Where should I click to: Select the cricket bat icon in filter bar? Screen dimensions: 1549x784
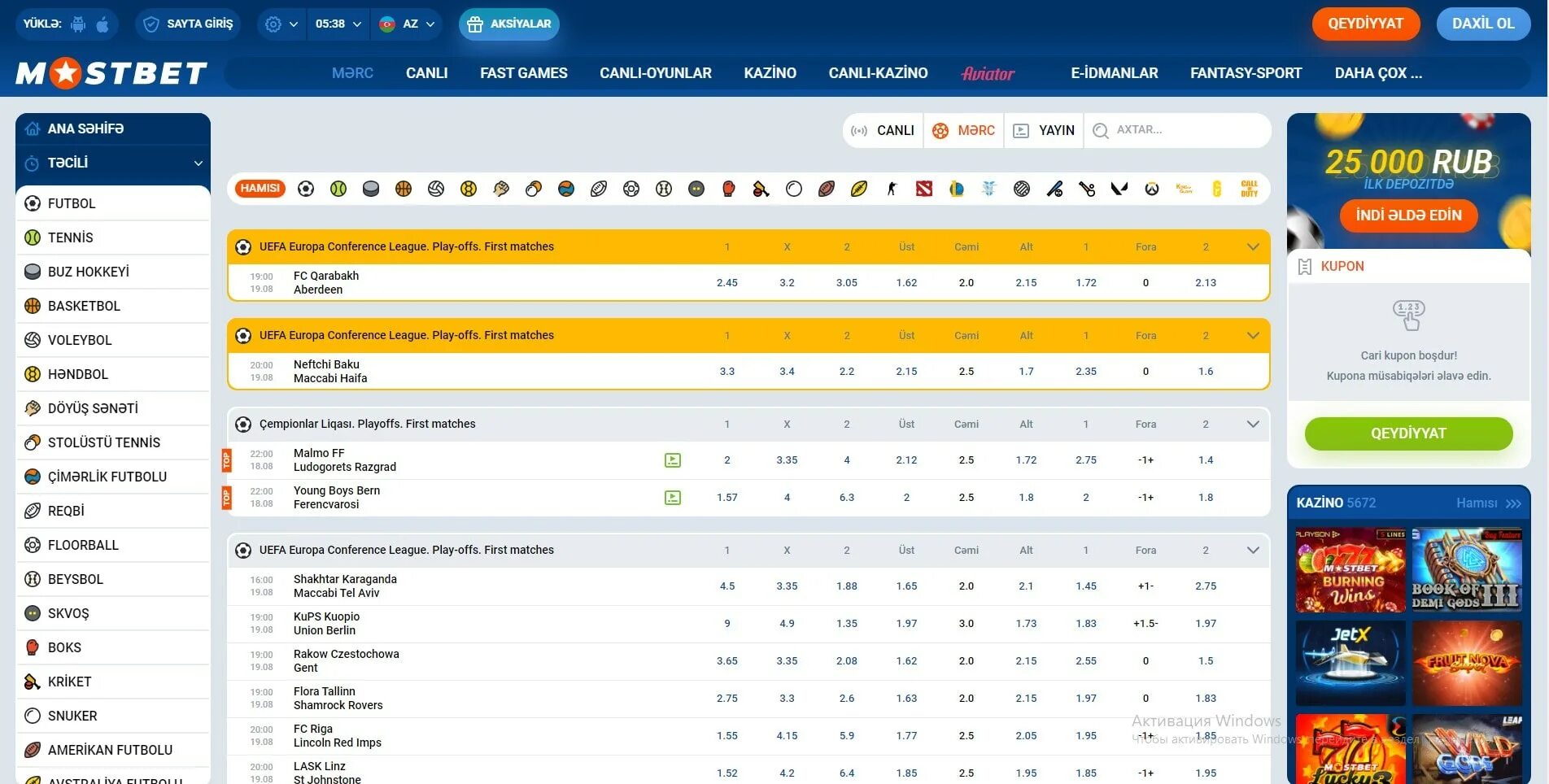click(761, 189)
